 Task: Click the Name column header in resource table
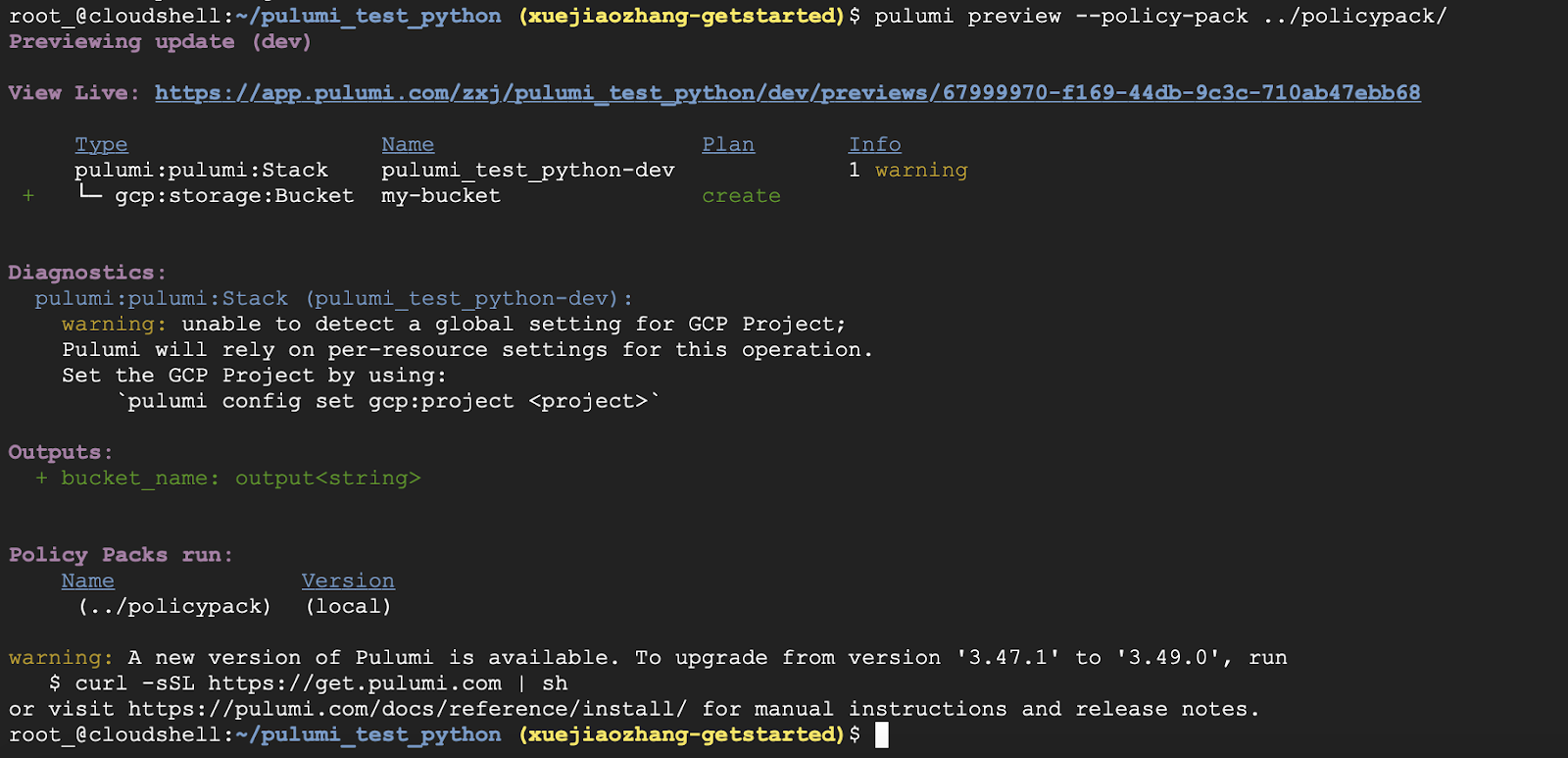point(408,145)
